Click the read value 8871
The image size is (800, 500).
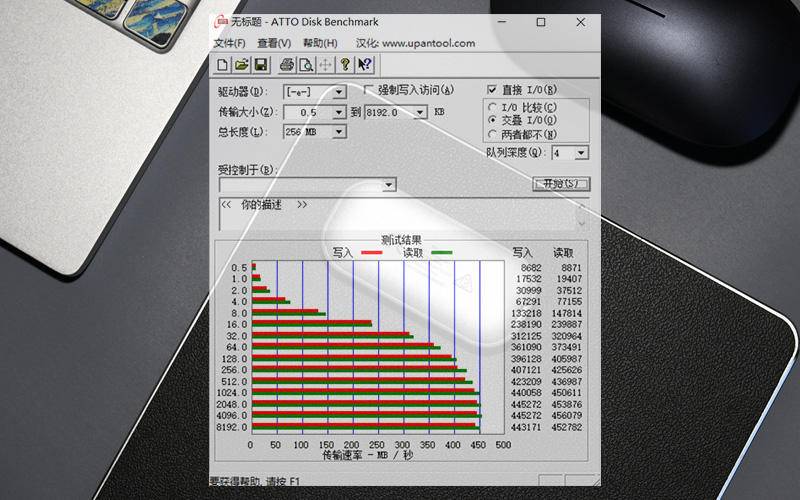(571, 268)
